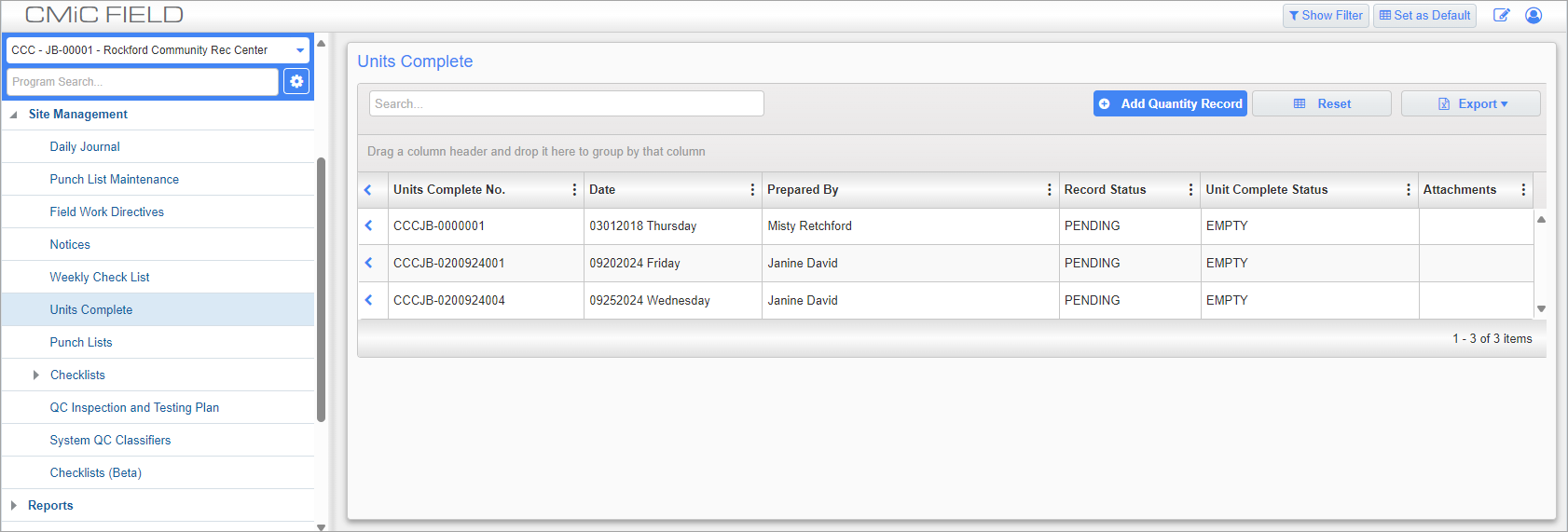
Task: Click the Units Complete search field
Action: coord(566,104)
